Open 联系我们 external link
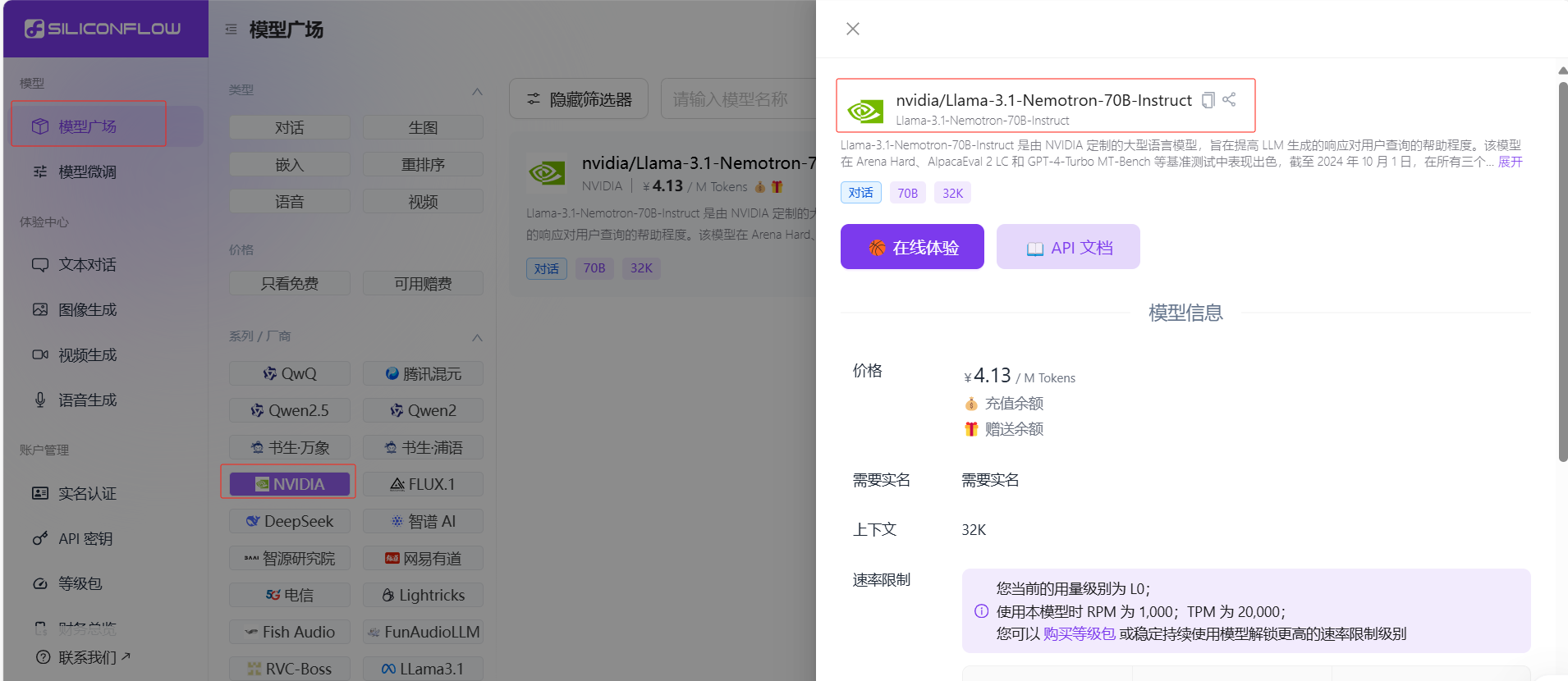The image size is (1568, 681). [84, 657]
